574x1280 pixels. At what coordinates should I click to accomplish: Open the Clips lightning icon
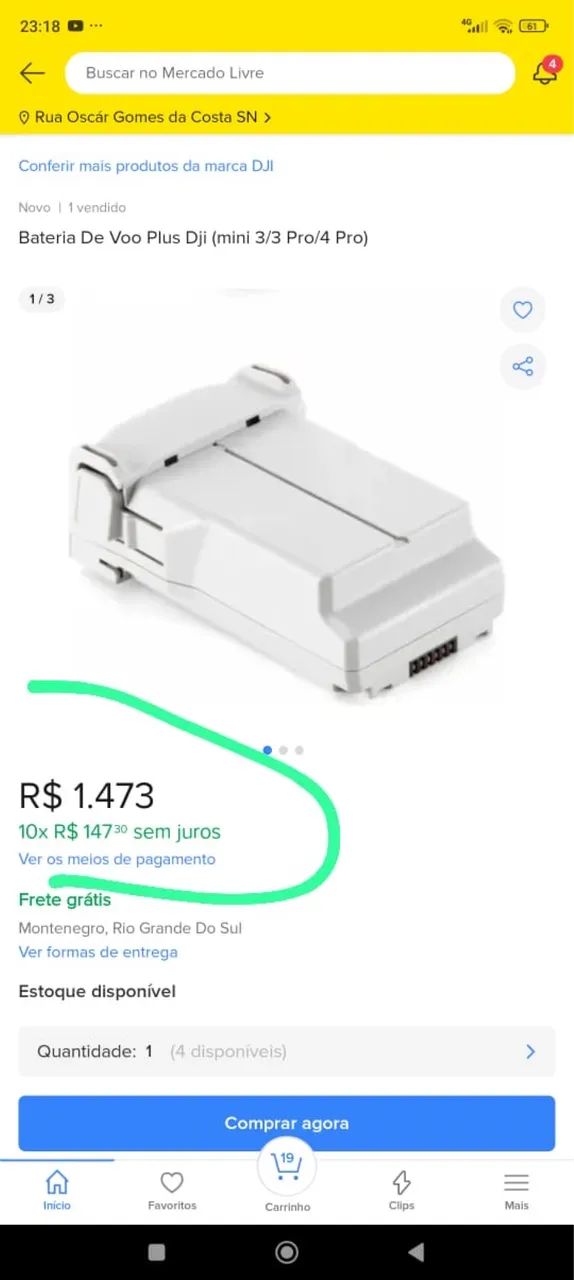point(401,1189)
